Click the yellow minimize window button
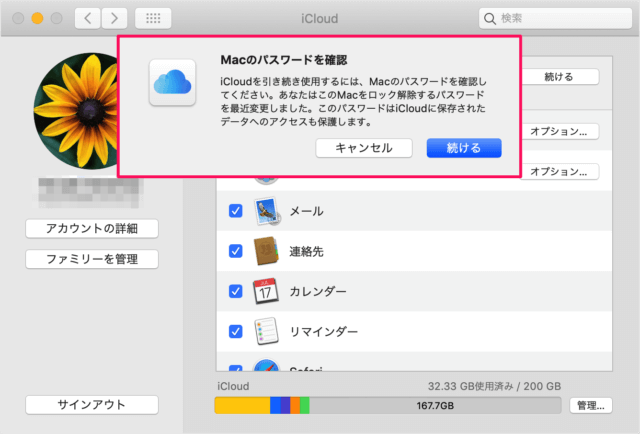The height and width of the screenshot is (434, 640). pyautogui.click(x=37, y=18)
